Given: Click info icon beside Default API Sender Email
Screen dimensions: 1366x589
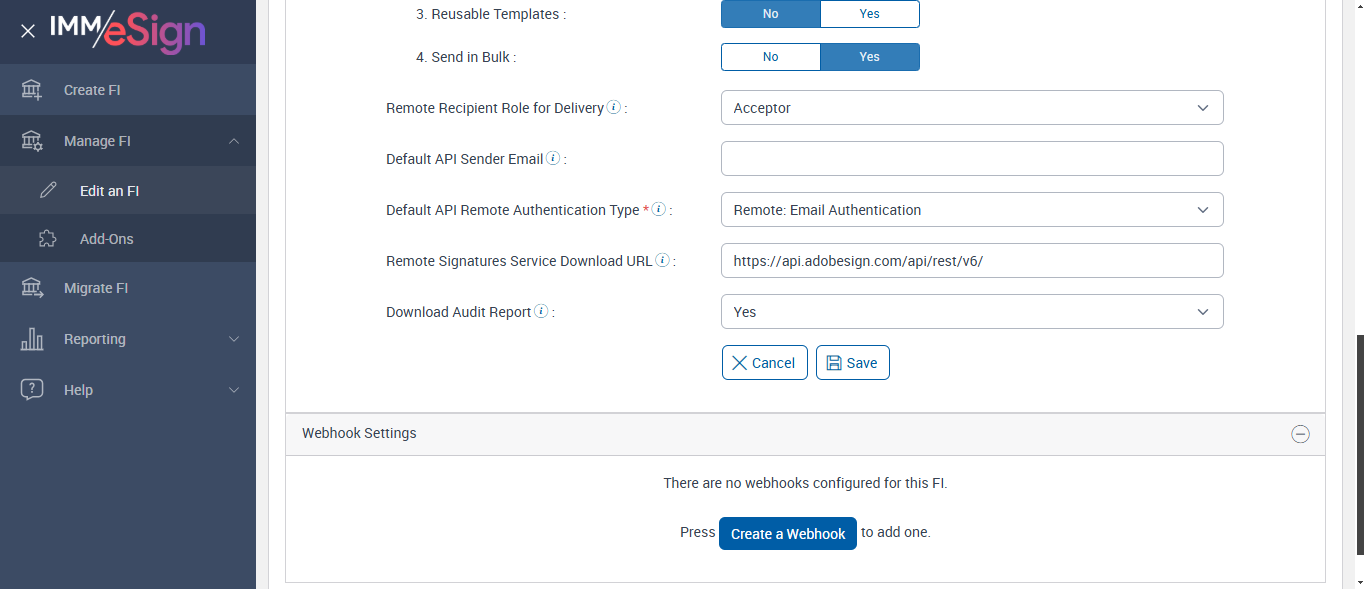Looking at the screenshot, I should (553, 159).
